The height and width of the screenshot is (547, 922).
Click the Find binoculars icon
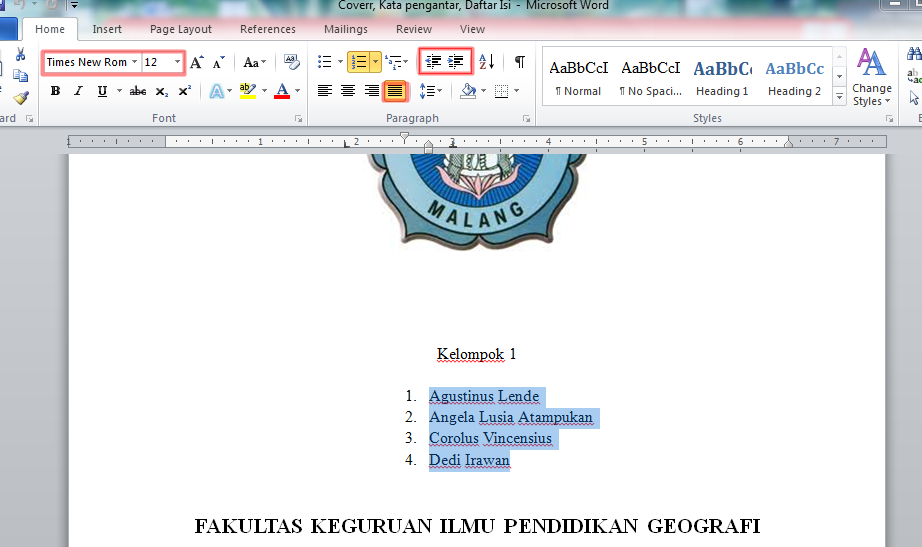pos(914,54)
